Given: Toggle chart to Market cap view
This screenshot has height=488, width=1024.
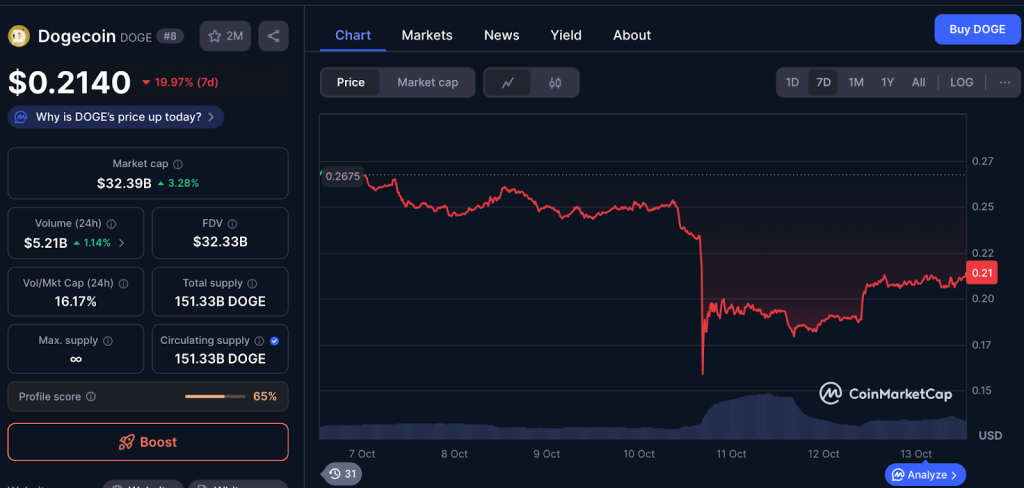Looking at the screenshot, I should click(427, 83).
